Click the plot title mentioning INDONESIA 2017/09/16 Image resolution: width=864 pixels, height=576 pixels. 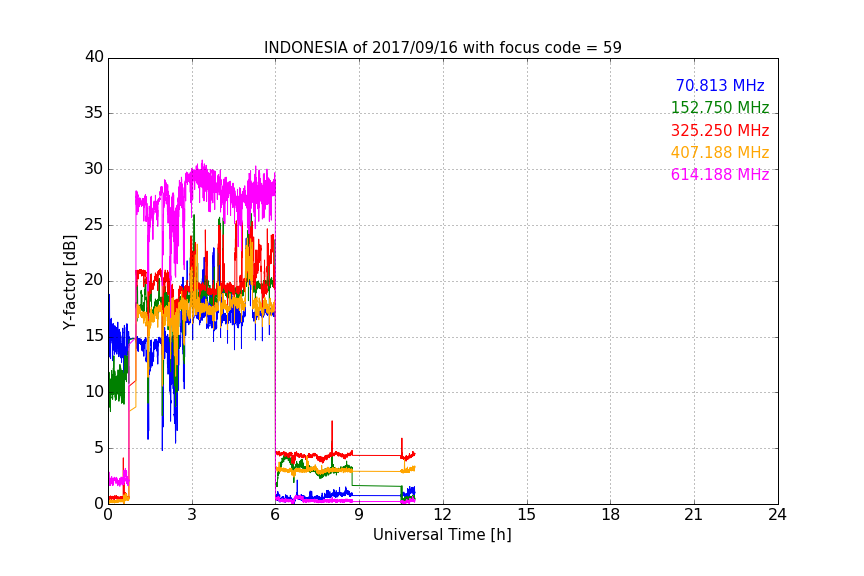(442, 48)
